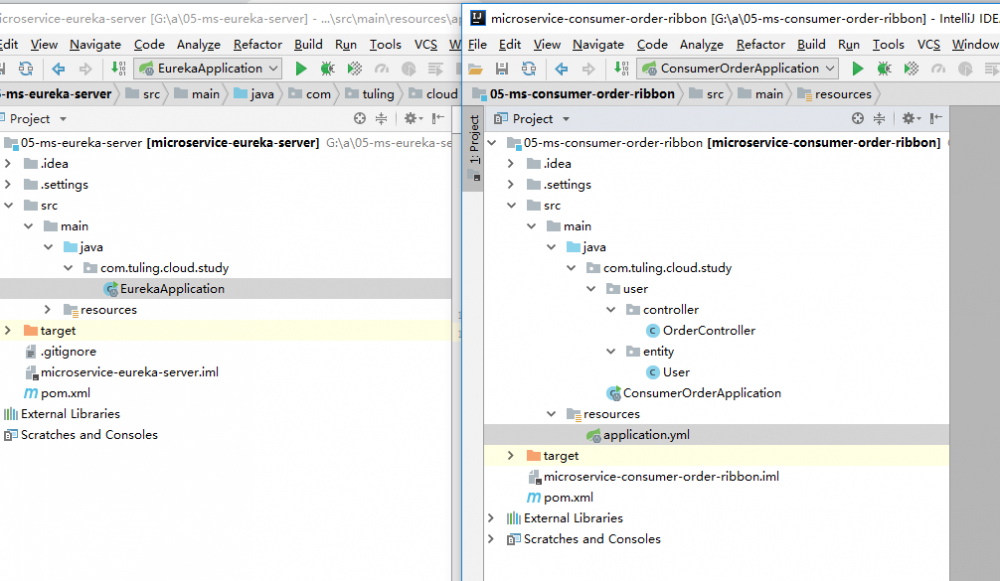Build project in consumer-order-ribbon window
Viewport: 1000px width, 581px height.
pos(622,68)
